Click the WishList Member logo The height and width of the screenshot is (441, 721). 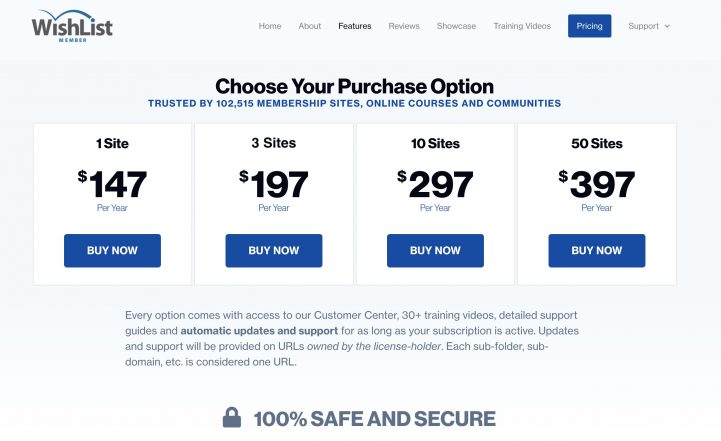71,25
